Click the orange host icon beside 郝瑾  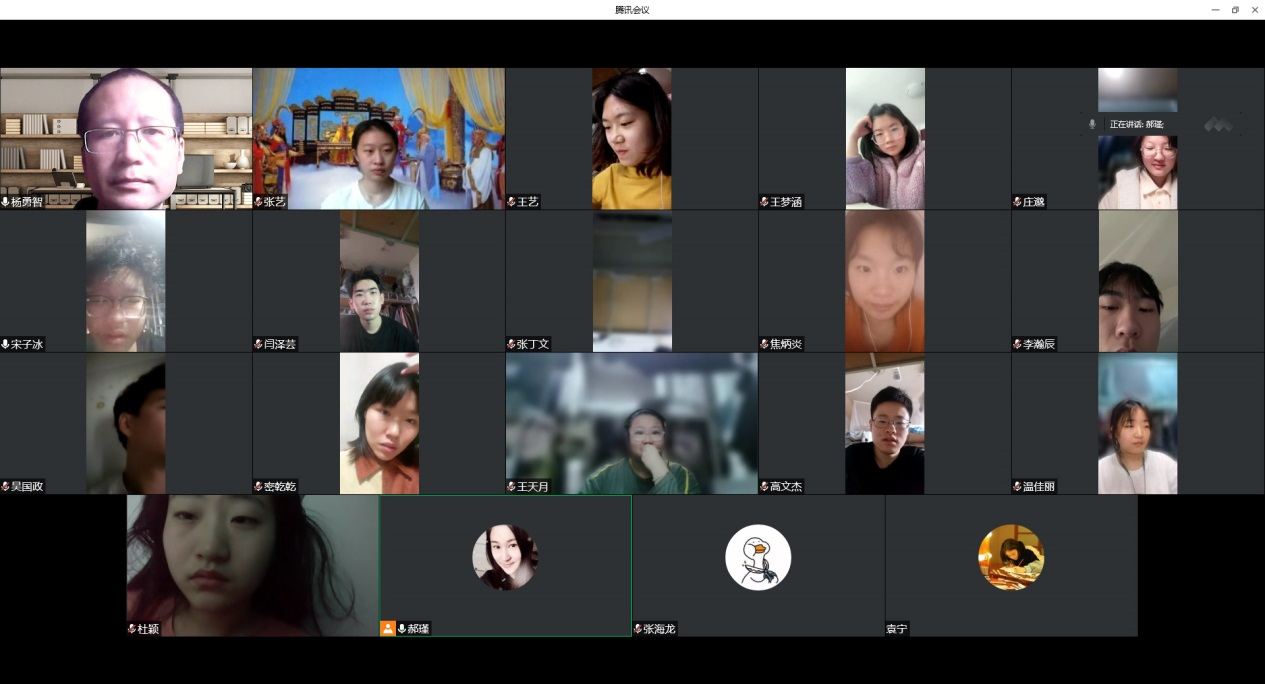(x=387, y=629)
